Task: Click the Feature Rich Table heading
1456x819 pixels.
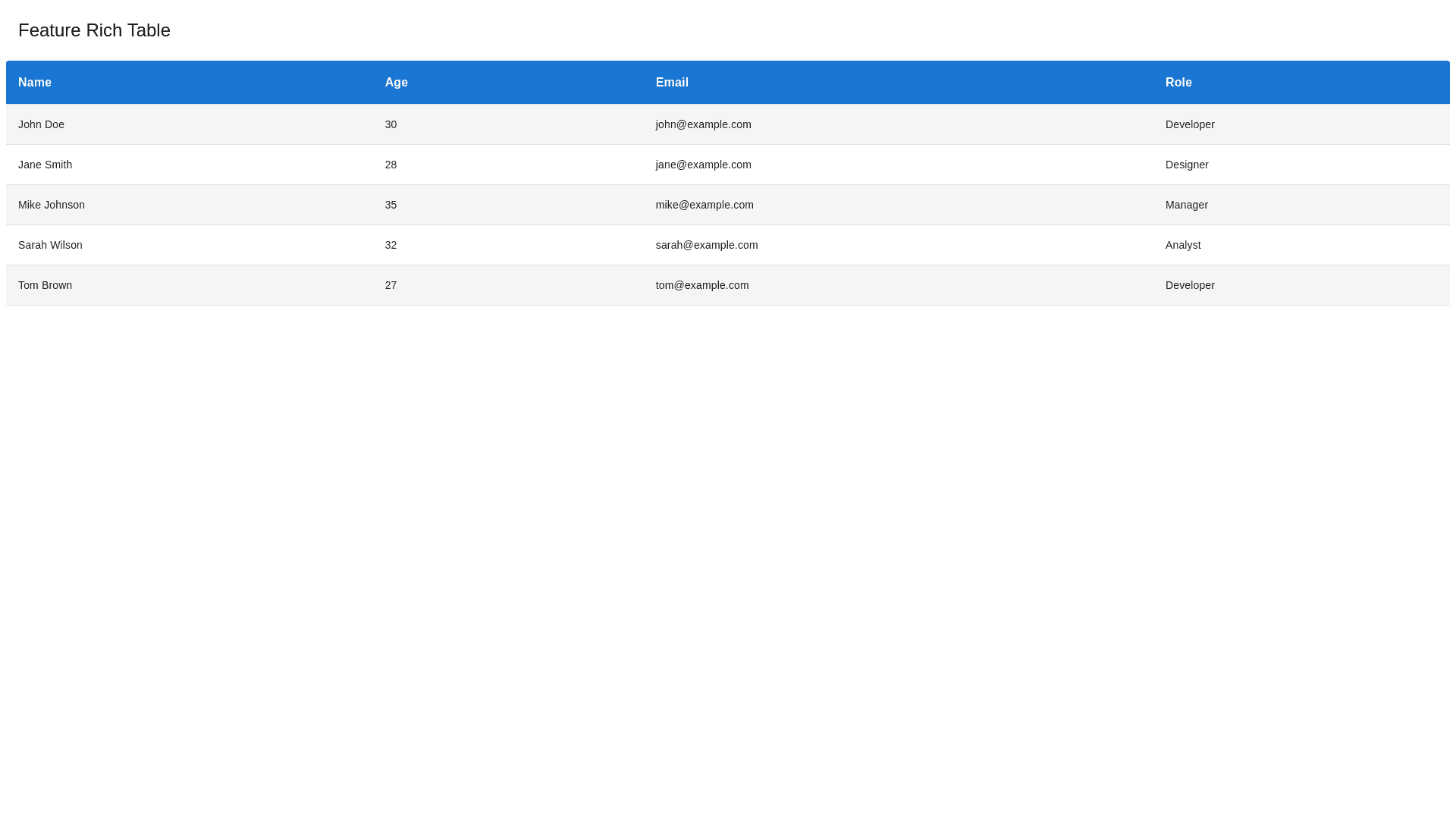Action: 94,30
